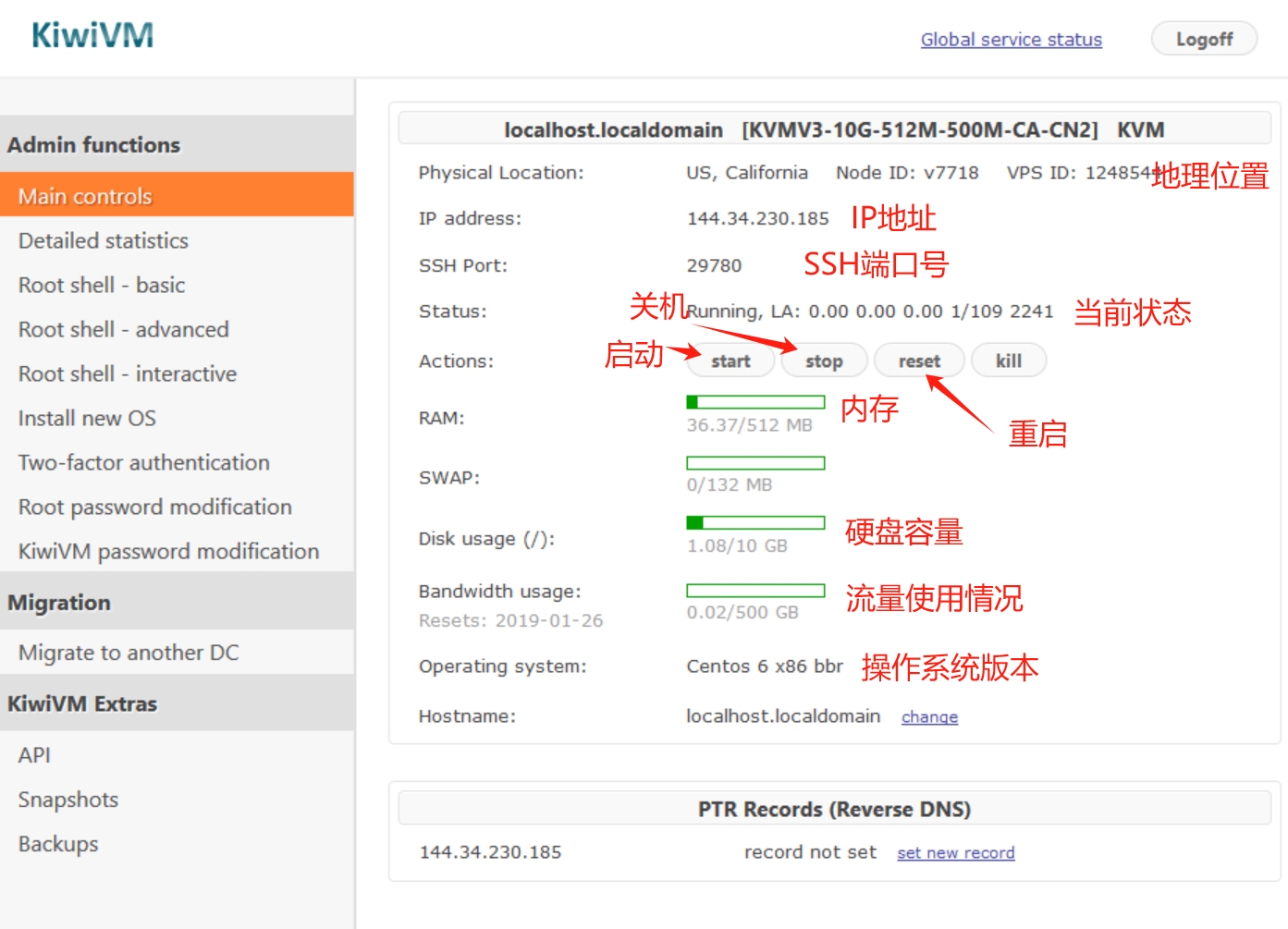
Task: Click set new record link
Action: coord(955,853)
